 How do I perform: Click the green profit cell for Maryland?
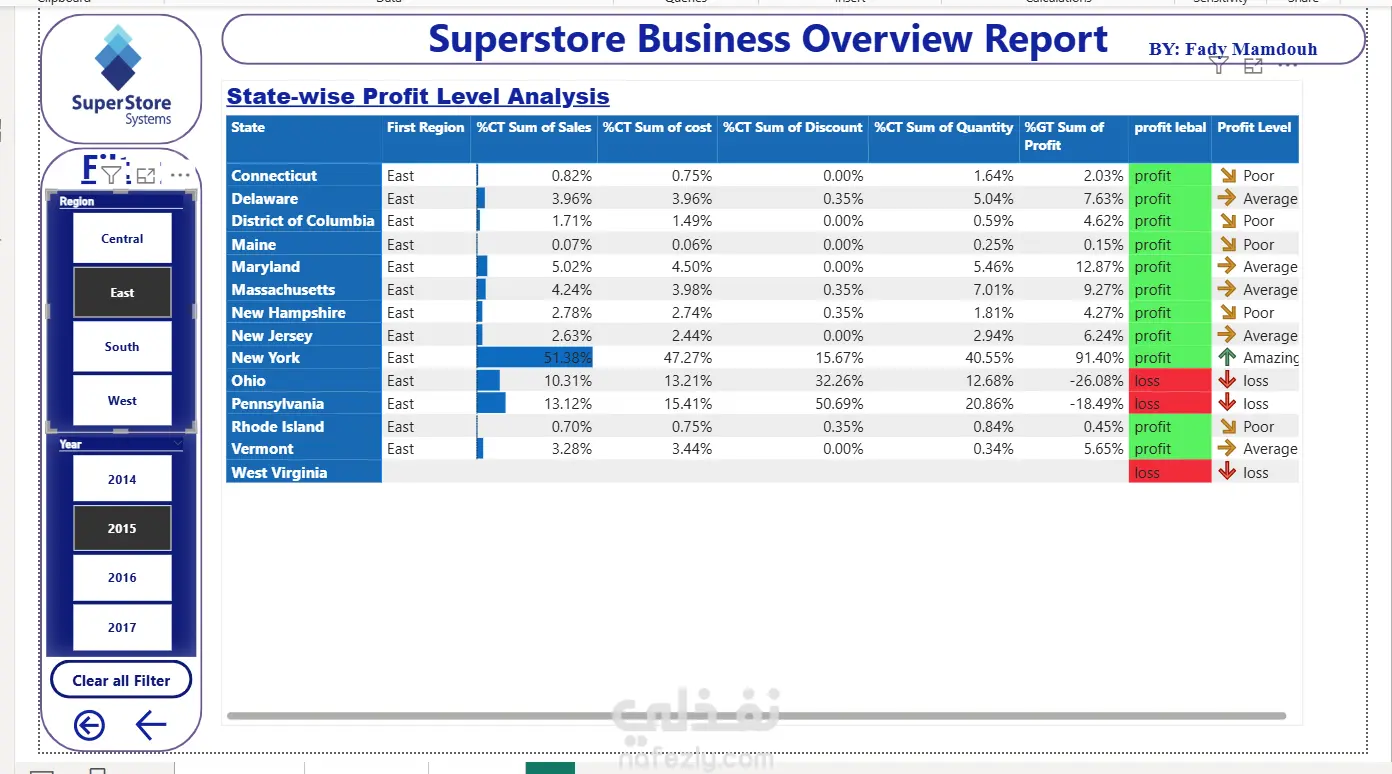[1170, 266]
